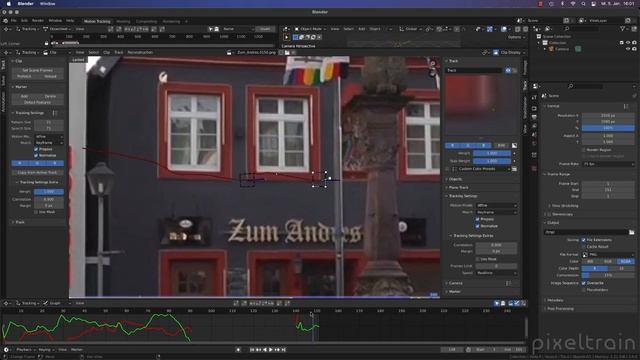640x360 pixels.
Task: Switch to the Compositing workspace tab
Action: pos(147,21)
